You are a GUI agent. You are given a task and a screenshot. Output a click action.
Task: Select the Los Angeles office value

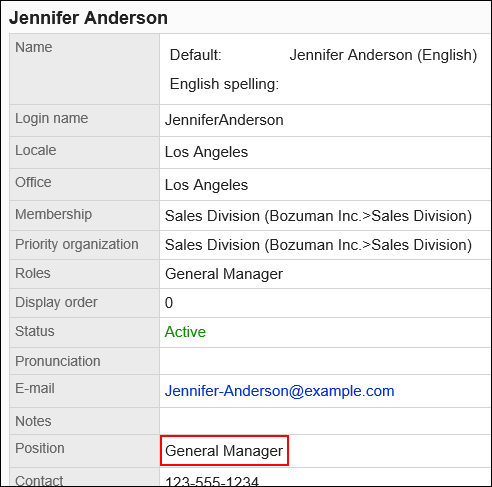coord(206,185)
